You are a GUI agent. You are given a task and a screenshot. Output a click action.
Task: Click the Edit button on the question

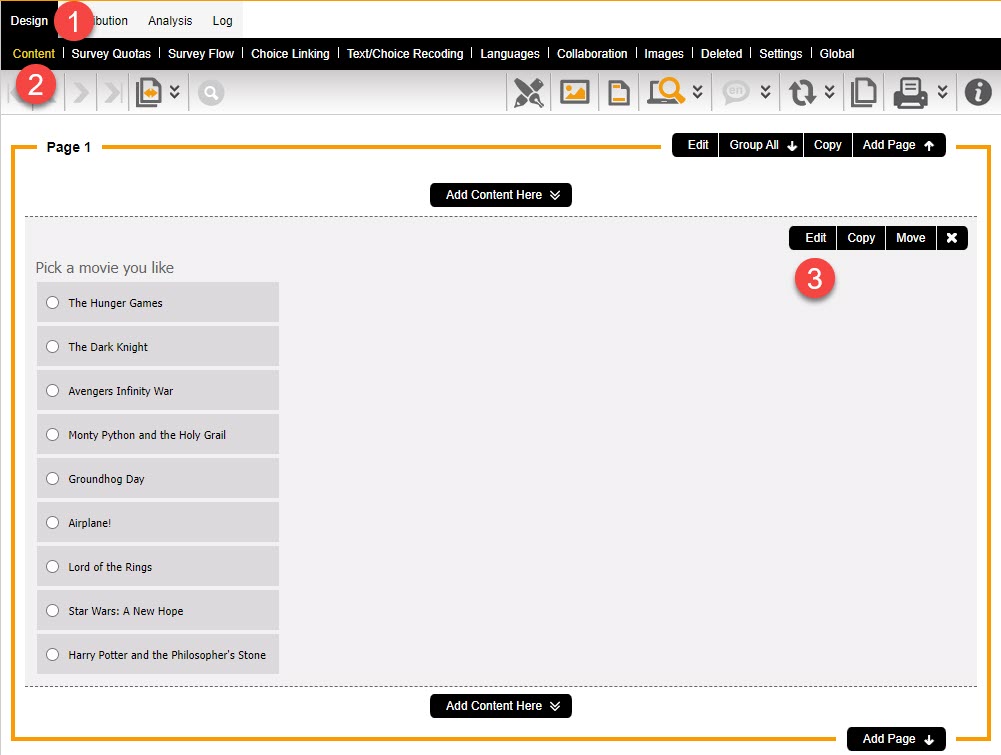(x=812, y=237)
